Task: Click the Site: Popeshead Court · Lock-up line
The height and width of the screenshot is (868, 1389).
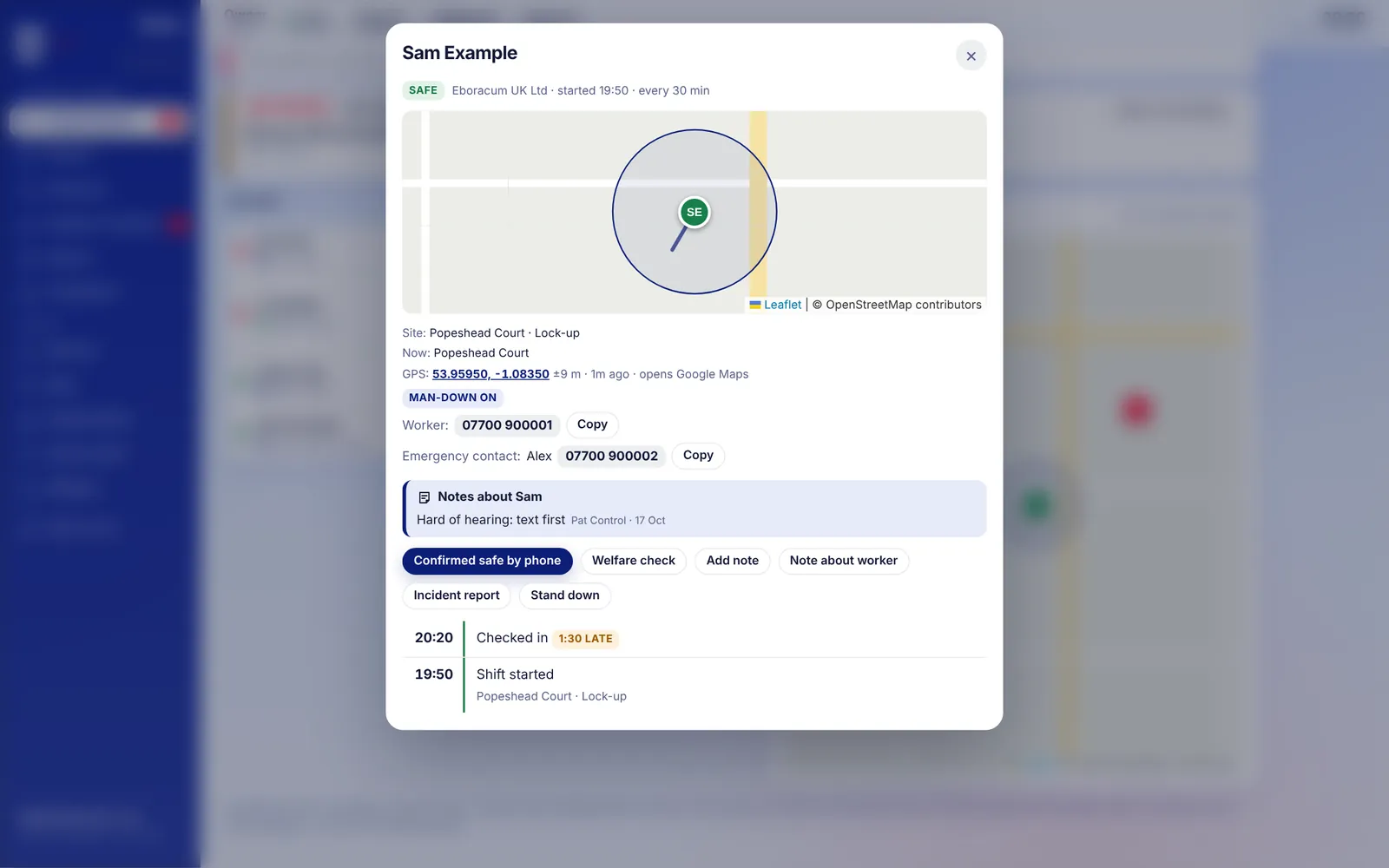Action: click(x=490, y=333)
